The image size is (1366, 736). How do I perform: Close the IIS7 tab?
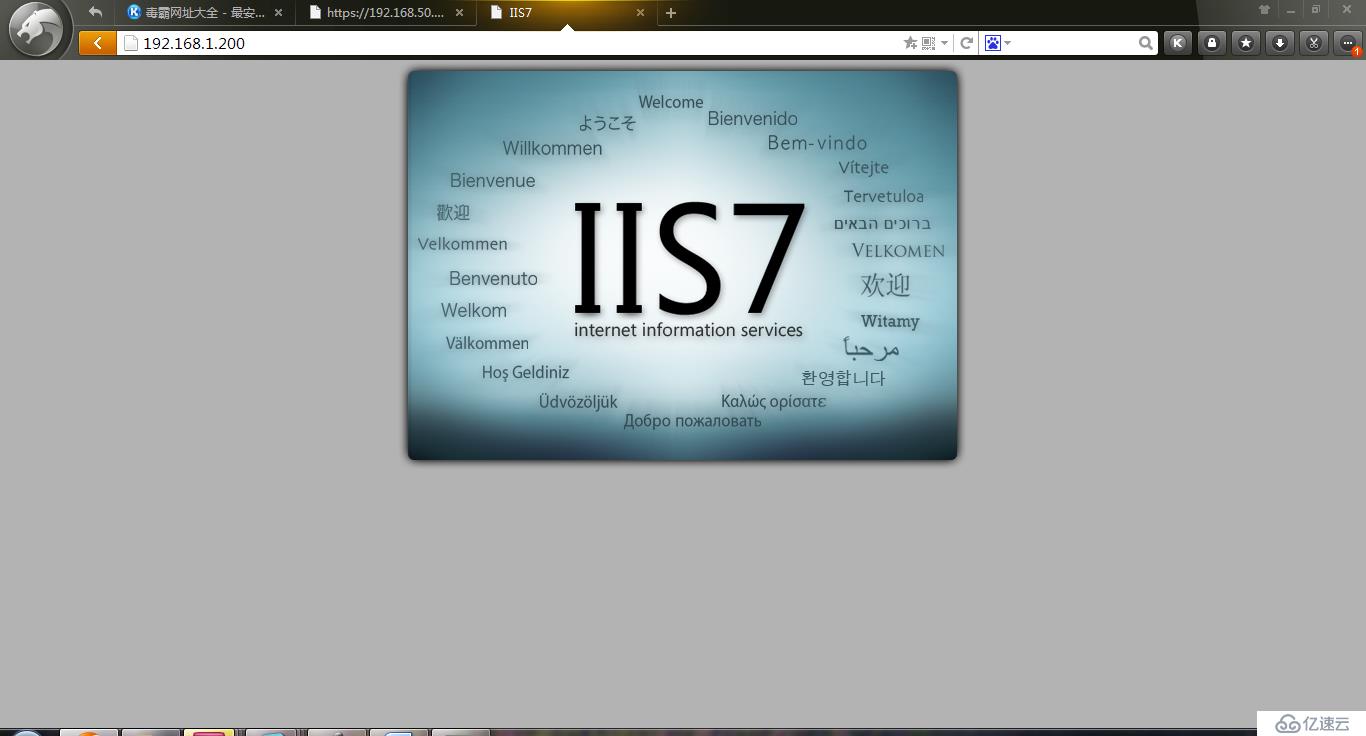click(640, 13)
